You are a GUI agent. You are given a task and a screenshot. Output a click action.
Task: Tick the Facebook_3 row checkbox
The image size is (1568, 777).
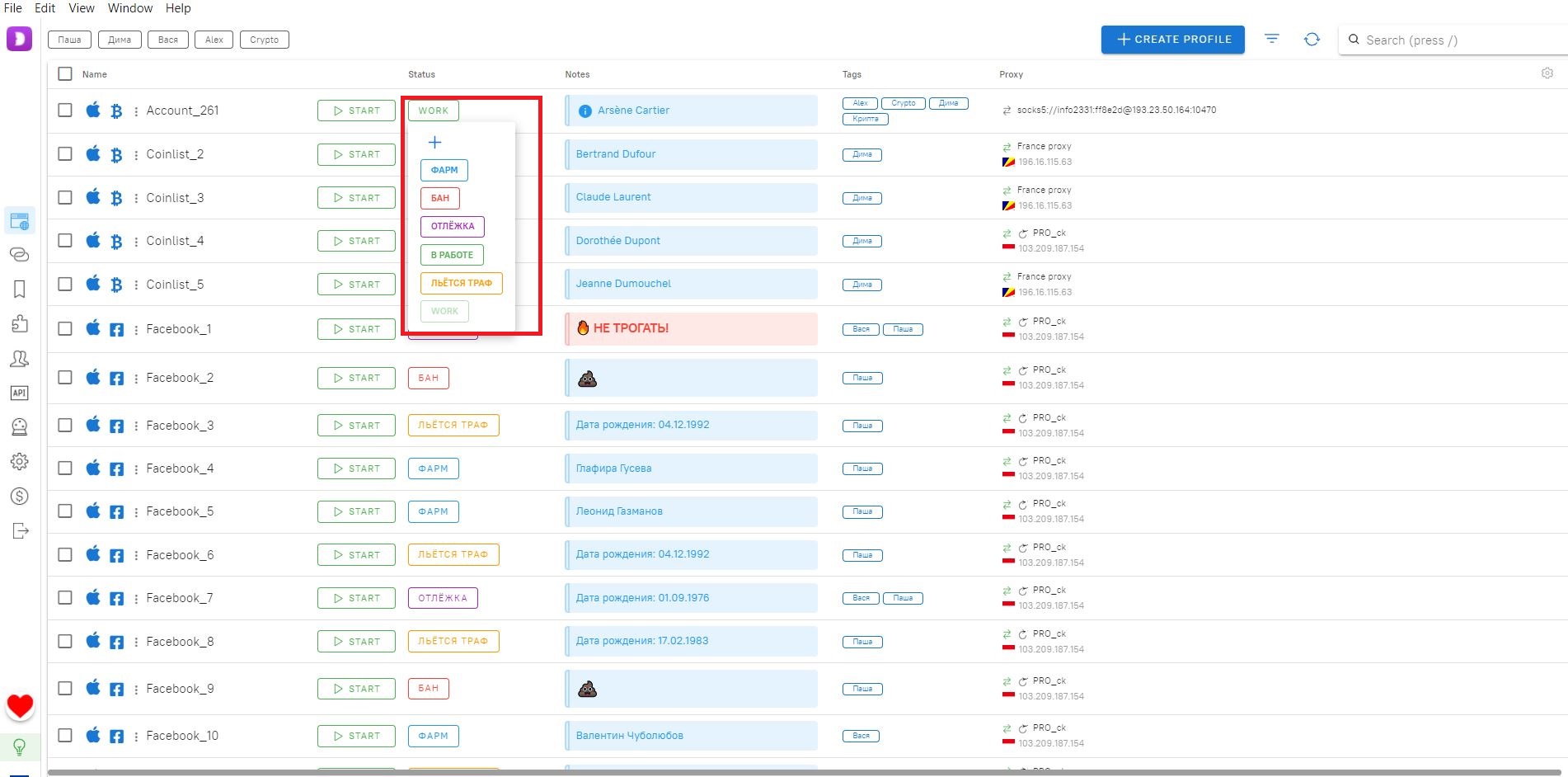65,425
